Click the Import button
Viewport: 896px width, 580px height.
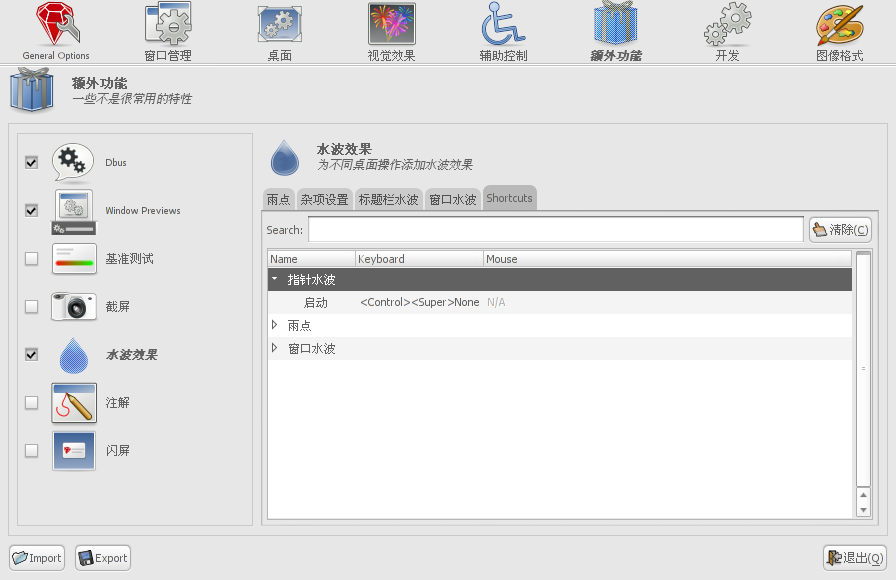(x=37, y=558)
